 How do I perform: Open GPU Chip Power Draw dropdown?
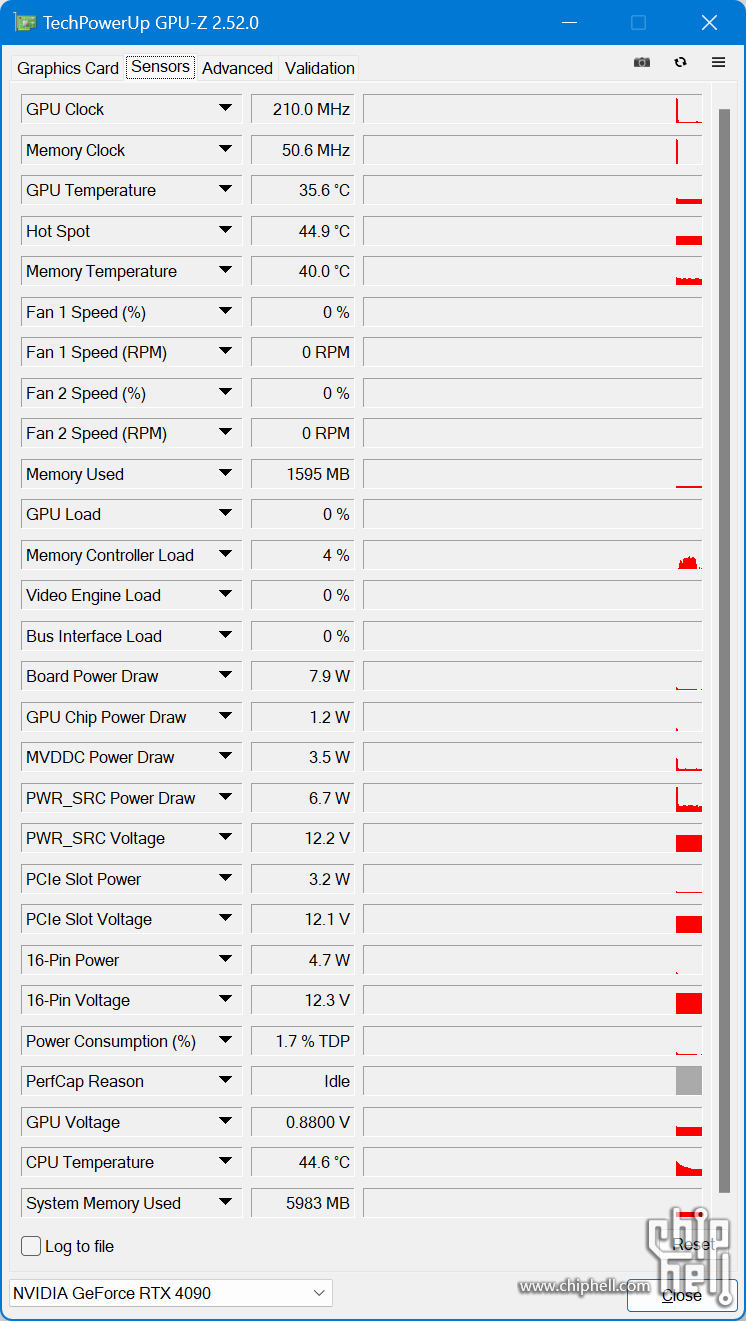(x=225, y=717)
